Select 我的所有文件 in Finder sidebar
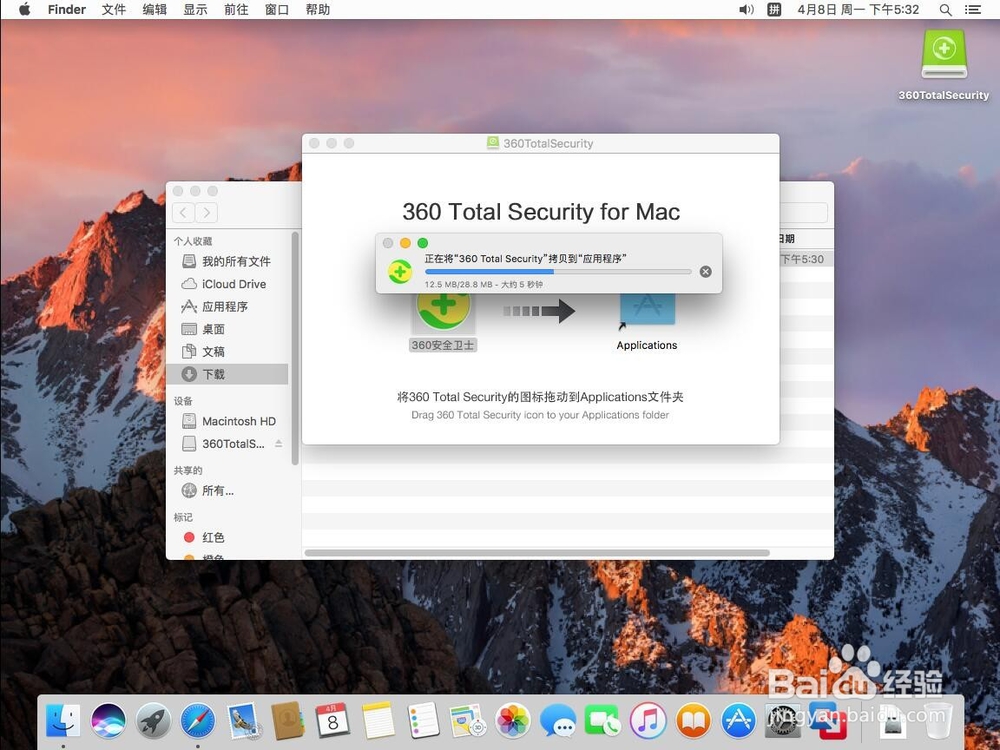The height and width of the screenshot is (750, 1000). coord(226,261)
